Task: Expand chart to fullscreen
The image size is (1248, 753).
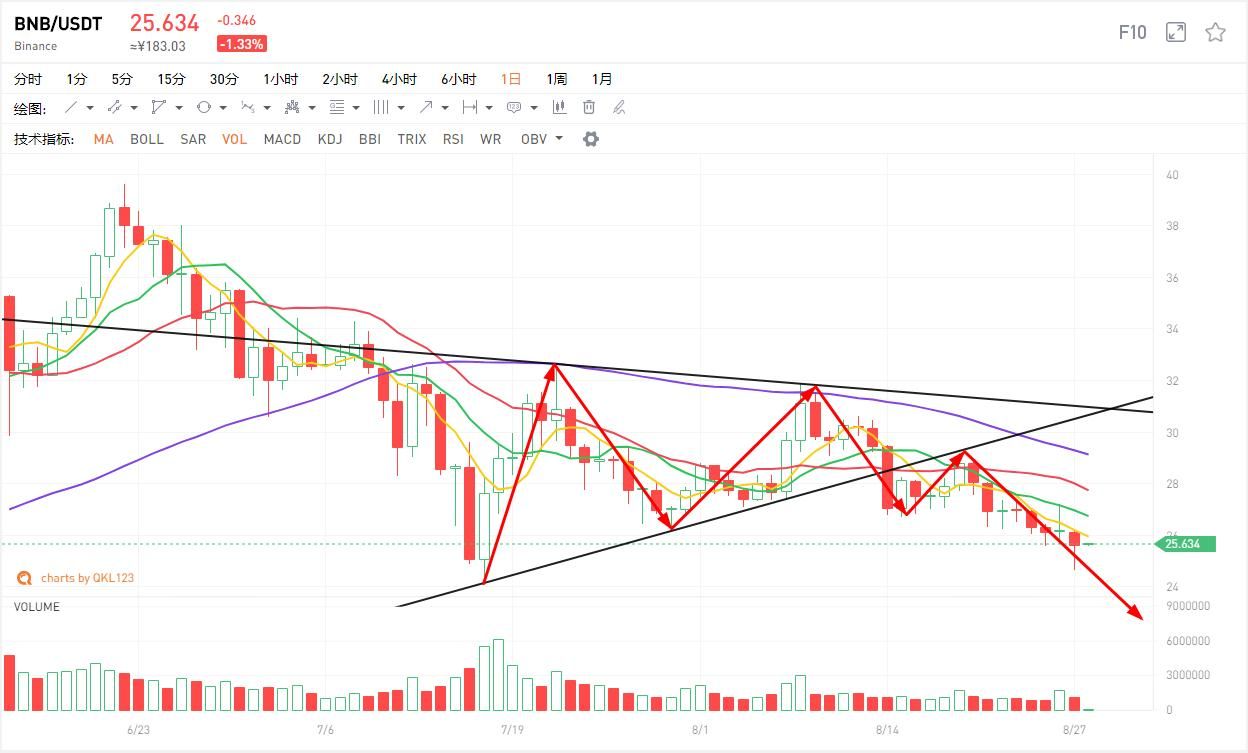Action: tap(1176, 32)
